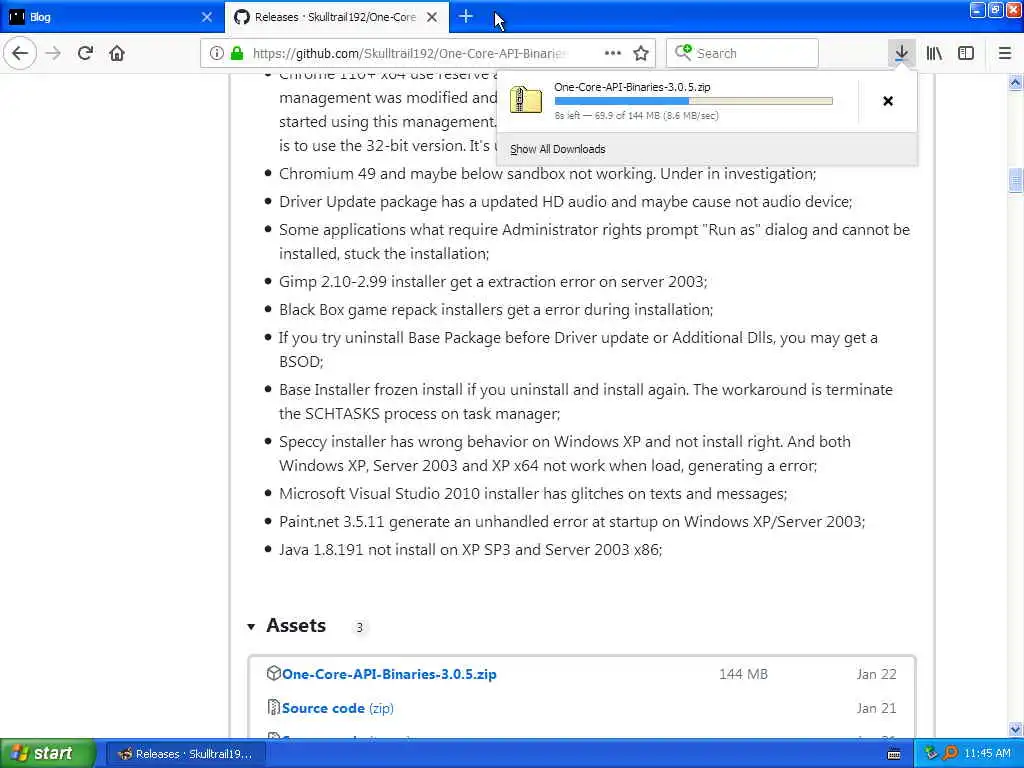Click the green secure connection padlock
Viewport: 1024px width, 768px height.
pos(236,53)
